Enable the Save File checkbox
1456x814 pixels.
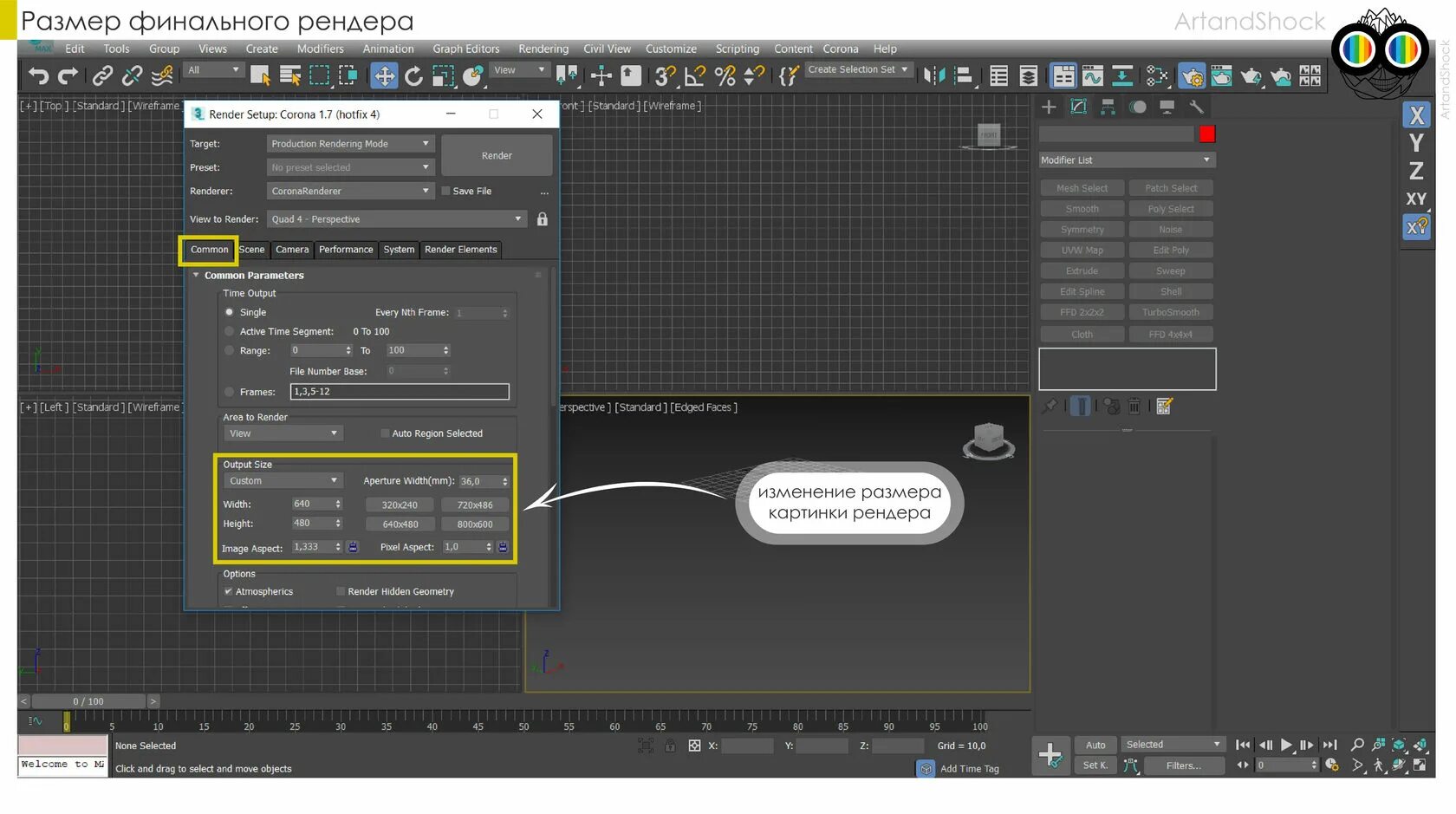pyautogui.click(x=446, y=192)
